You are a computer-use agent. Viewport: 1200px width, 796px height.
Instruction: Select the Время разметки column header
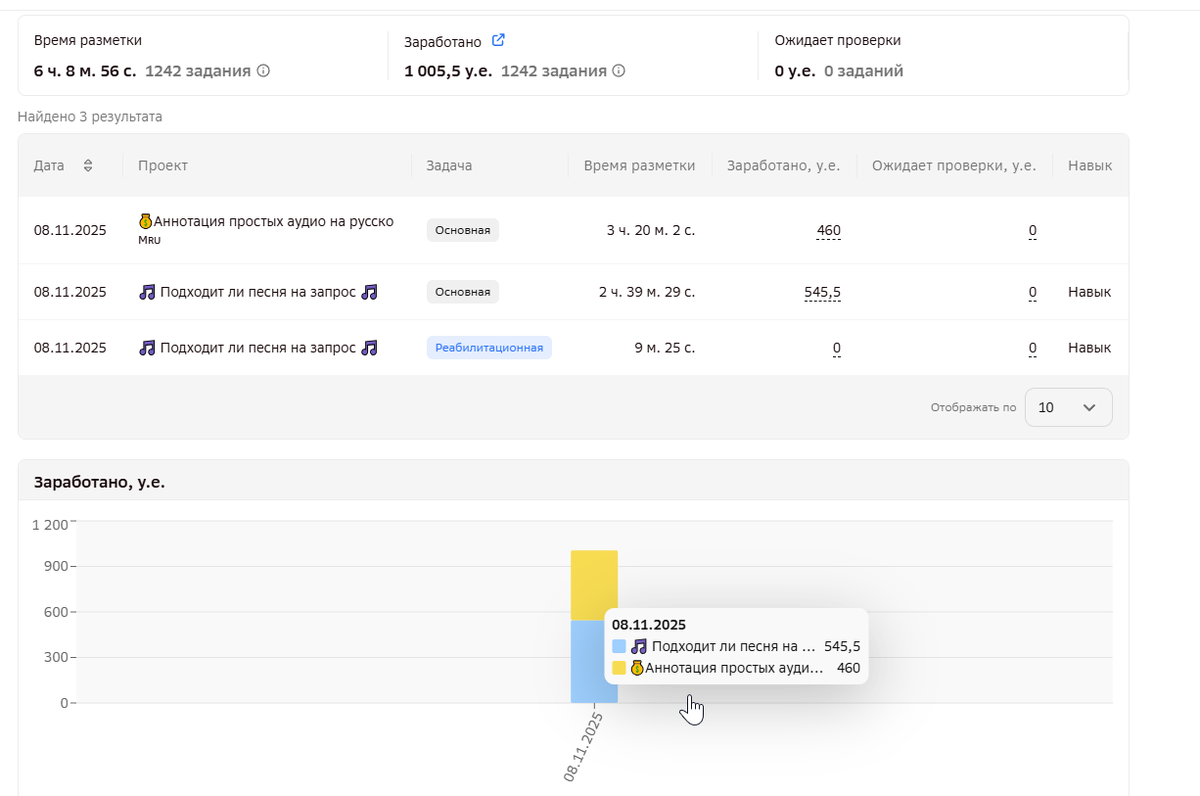(x=639, y=165)
